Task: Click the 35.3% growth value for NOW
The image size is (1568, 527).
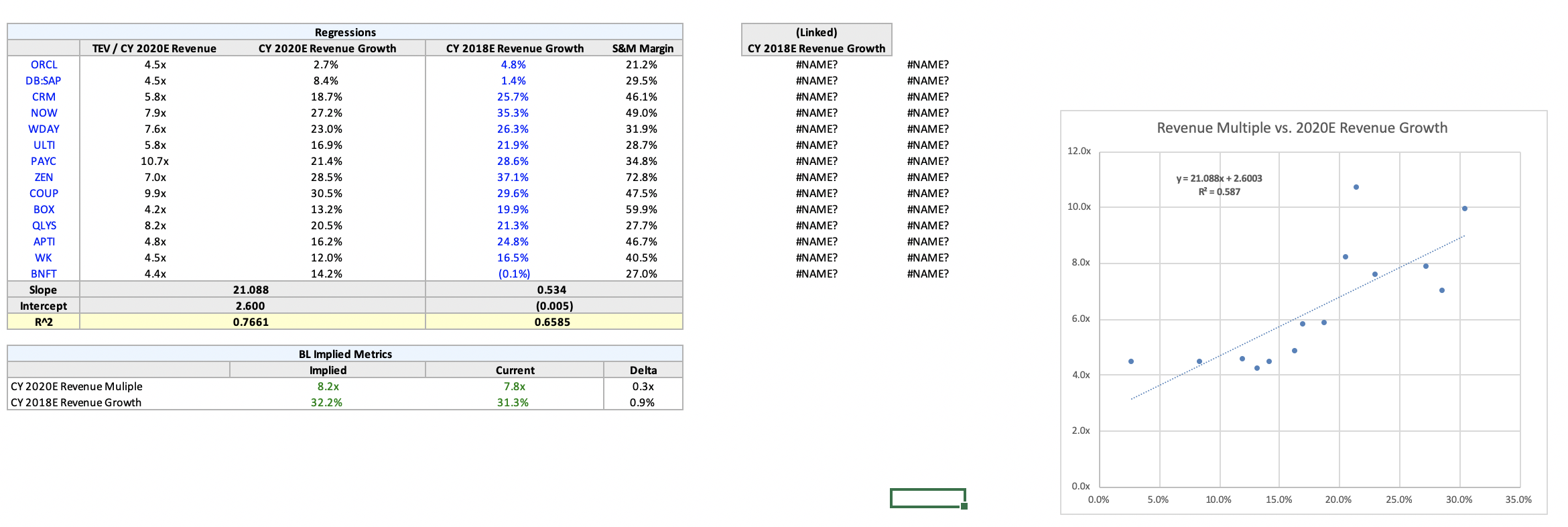Action: 513,113
